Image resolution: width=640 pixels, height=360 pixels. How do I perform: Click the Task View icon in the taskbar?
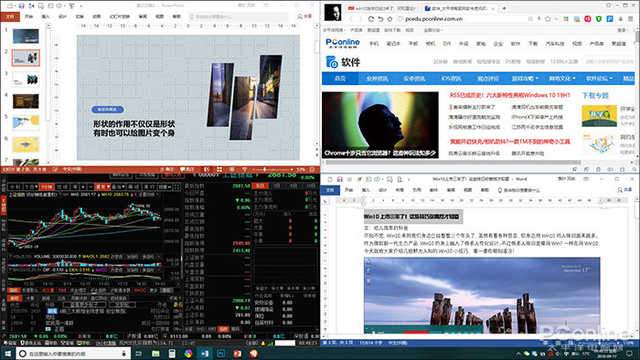click(x=138, y=353)
